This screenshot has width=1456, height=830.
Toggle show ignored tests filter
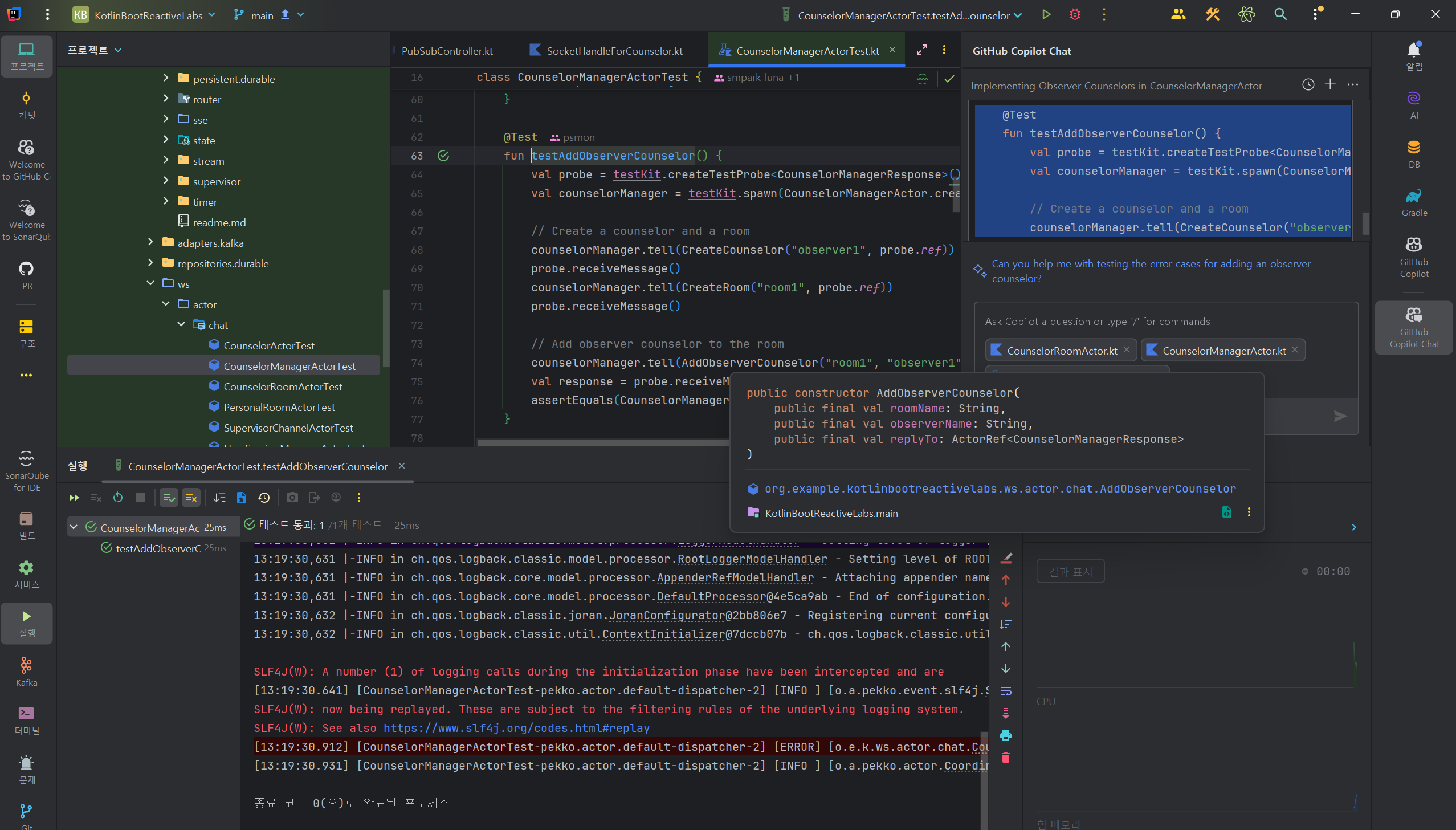point(191,497)
